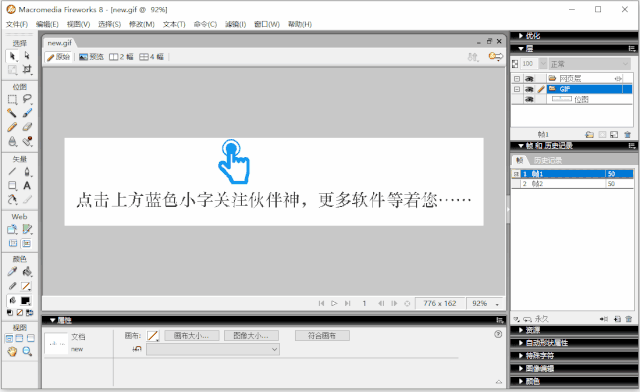Play the animation frames
This screenshot has width=640, height=392.
point(334,303)
